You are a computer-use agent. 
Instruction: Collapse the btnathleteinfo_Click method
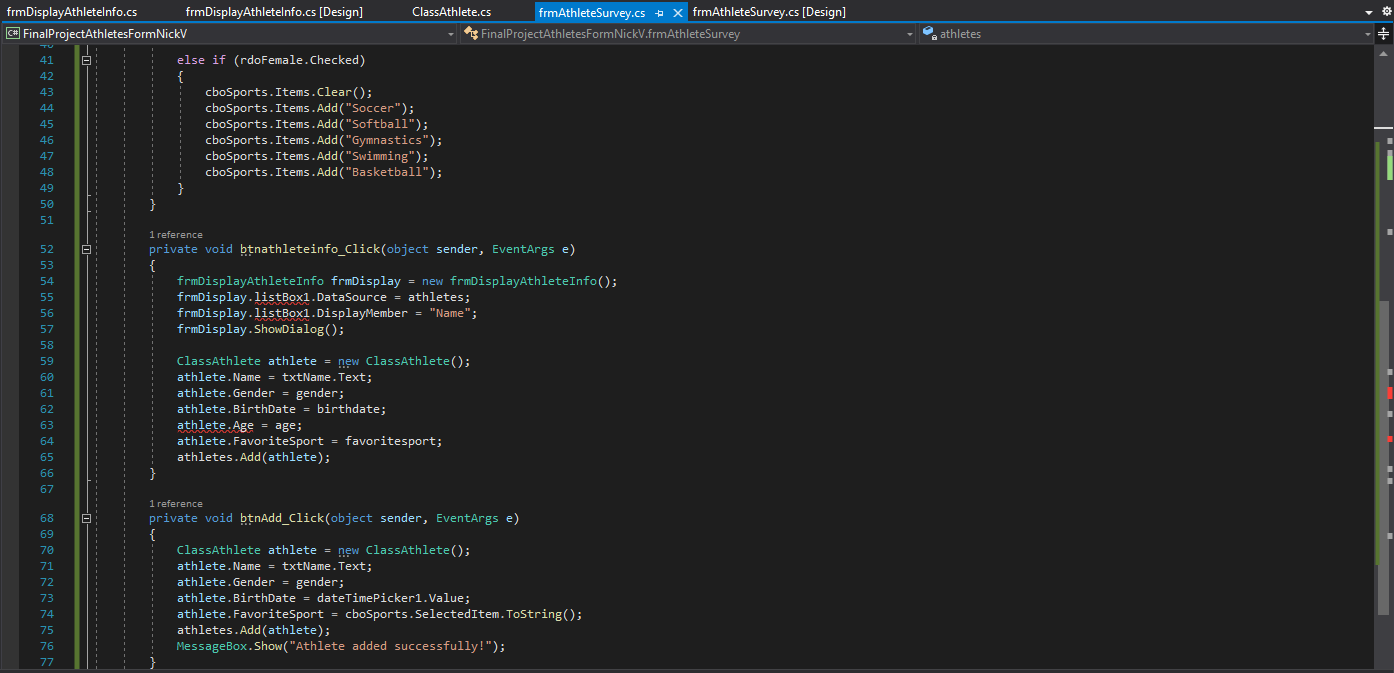point(86,249)
